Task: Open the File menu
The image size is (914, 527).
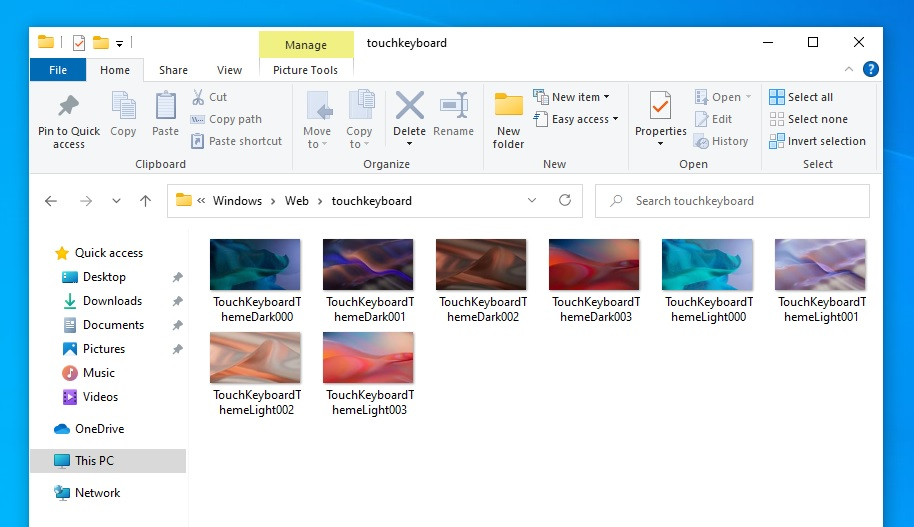Action: click(x=57, y=70)
